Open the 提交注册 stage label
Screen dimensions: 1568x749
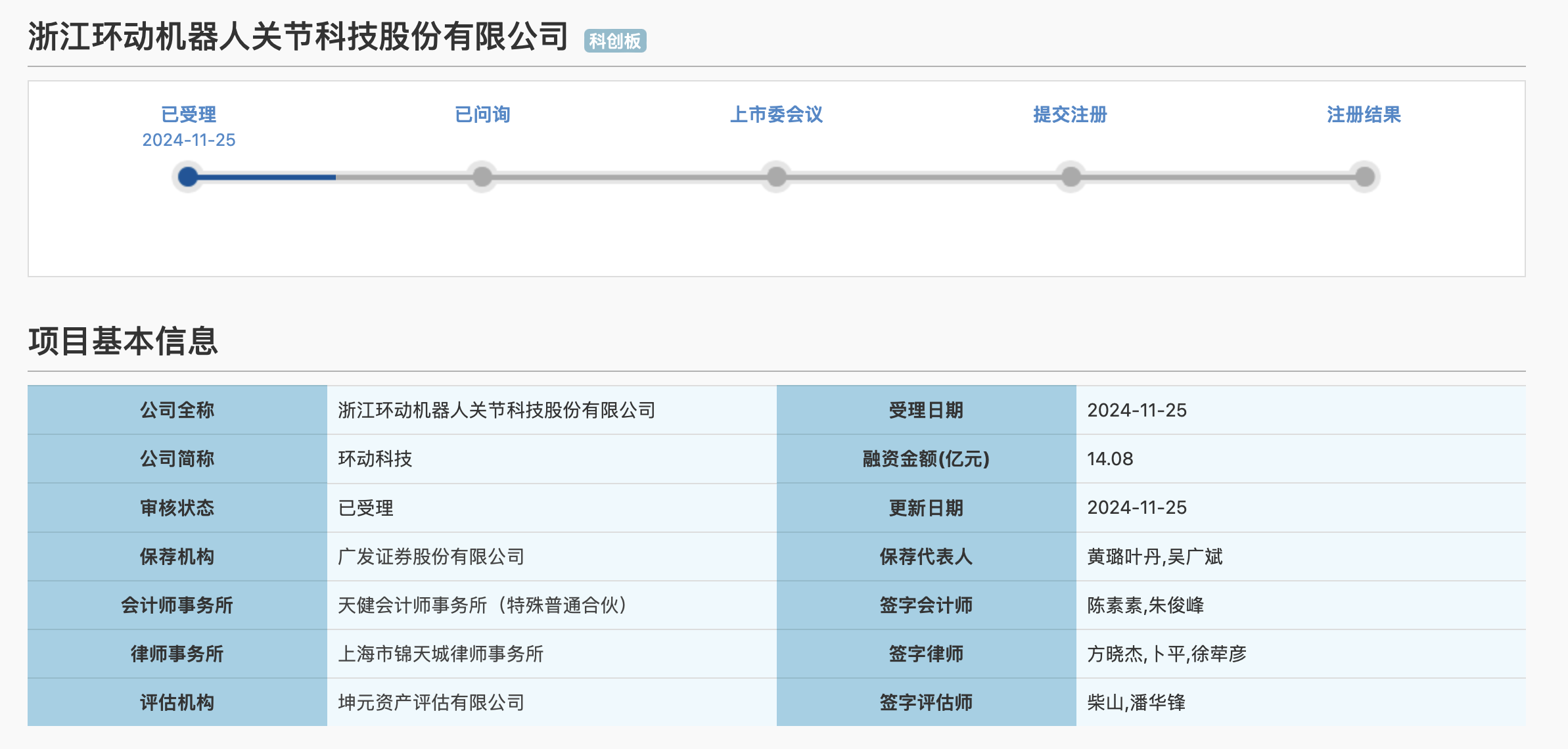pos(1070,114)
